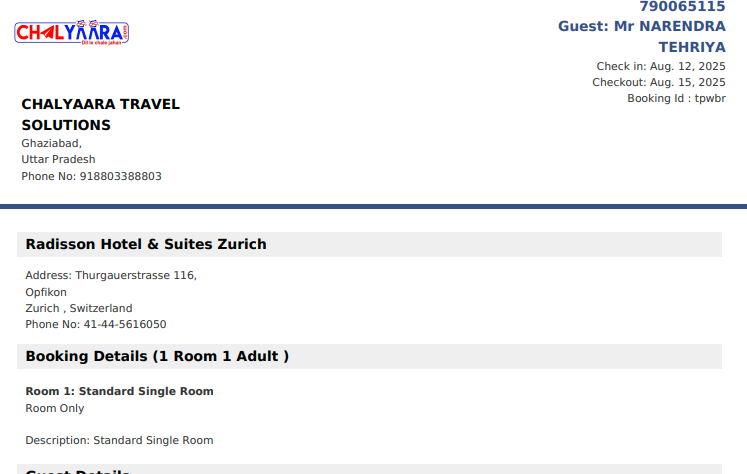Click the blue horizontal divider line

[374, 206]
